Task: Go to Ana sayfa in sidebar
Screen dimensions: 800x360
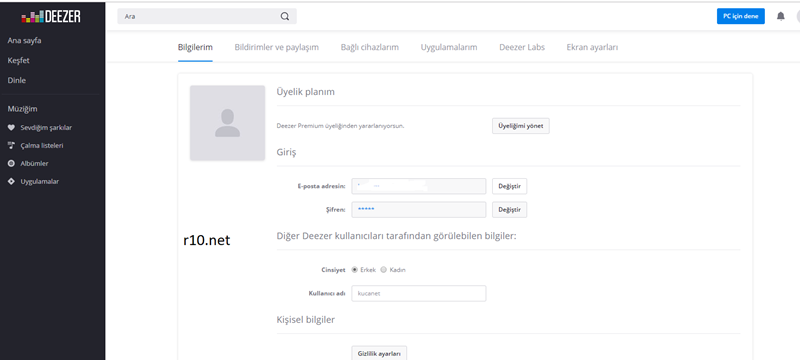Action: [24, 40]
